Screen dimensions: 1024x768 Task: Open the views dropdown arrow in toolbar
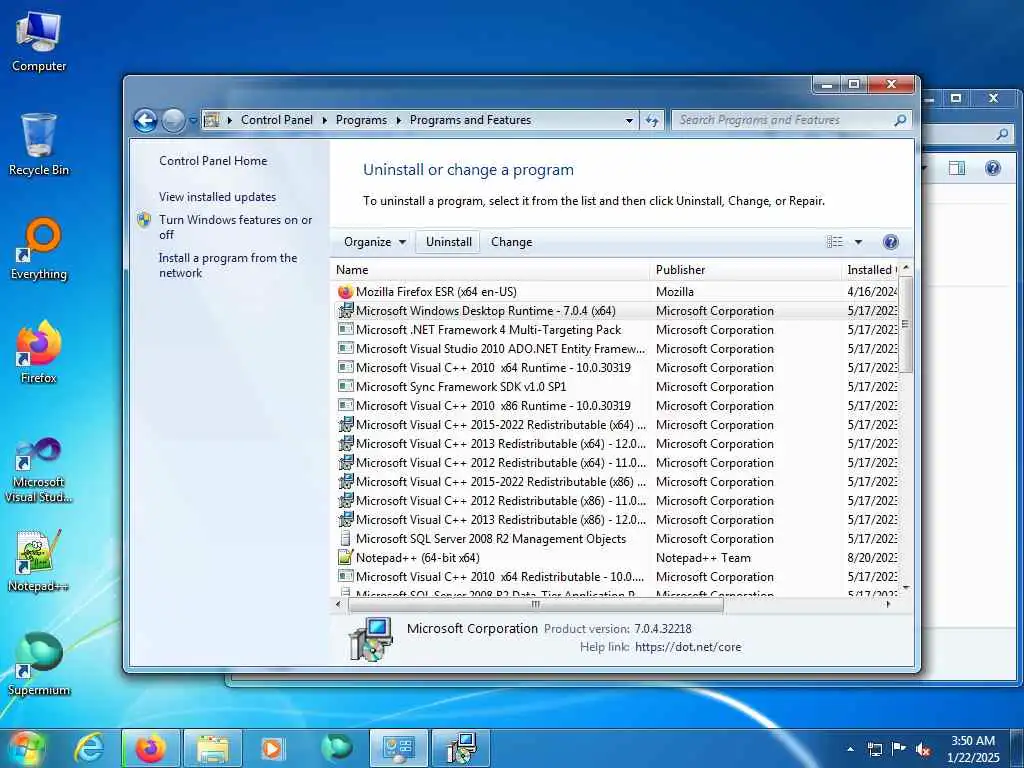coord(858,242)
